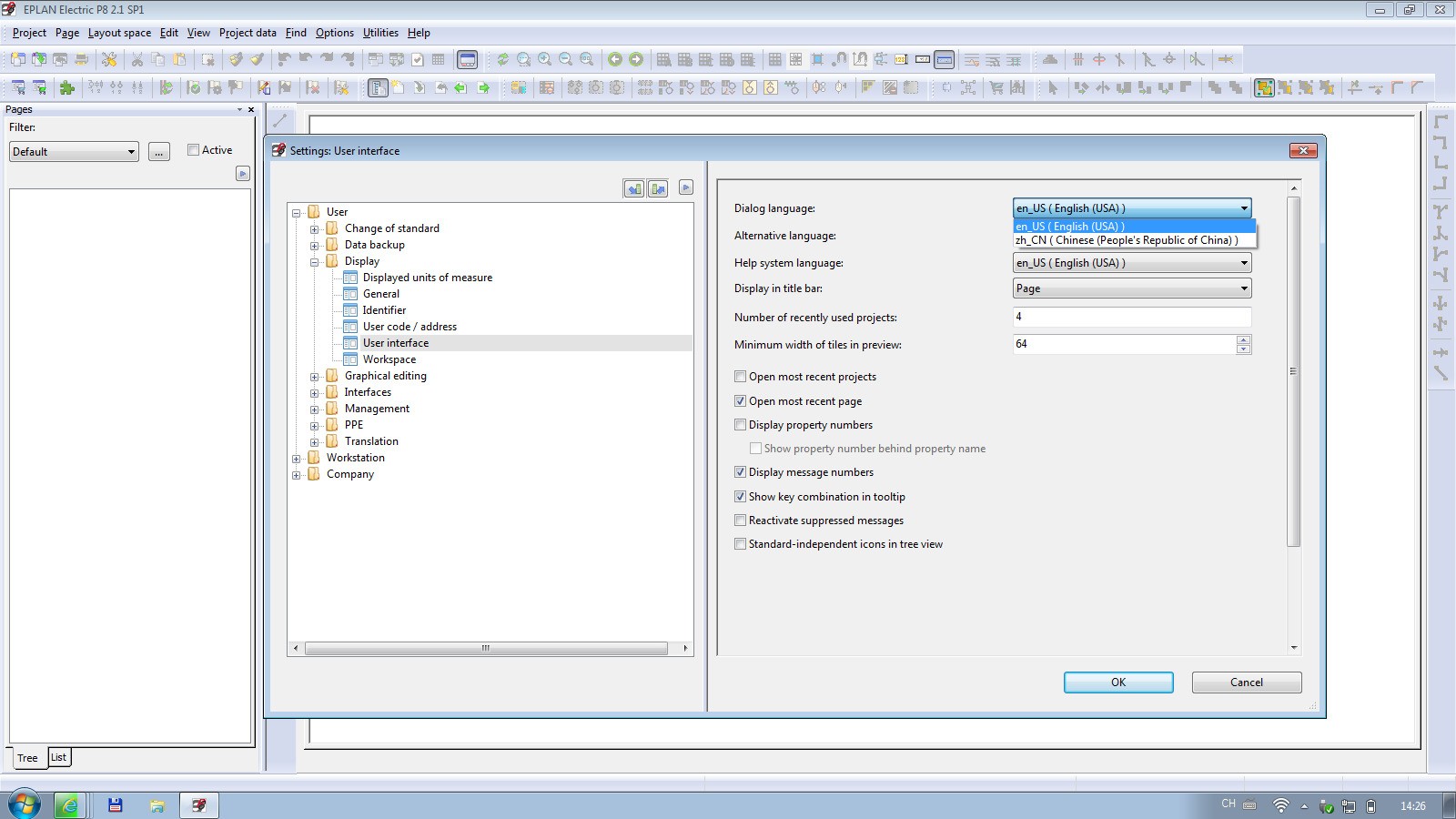Select zh_CN Chinese option in dropdown list
This screenshot has height=819, width=1456.
tap(1134, 240)
